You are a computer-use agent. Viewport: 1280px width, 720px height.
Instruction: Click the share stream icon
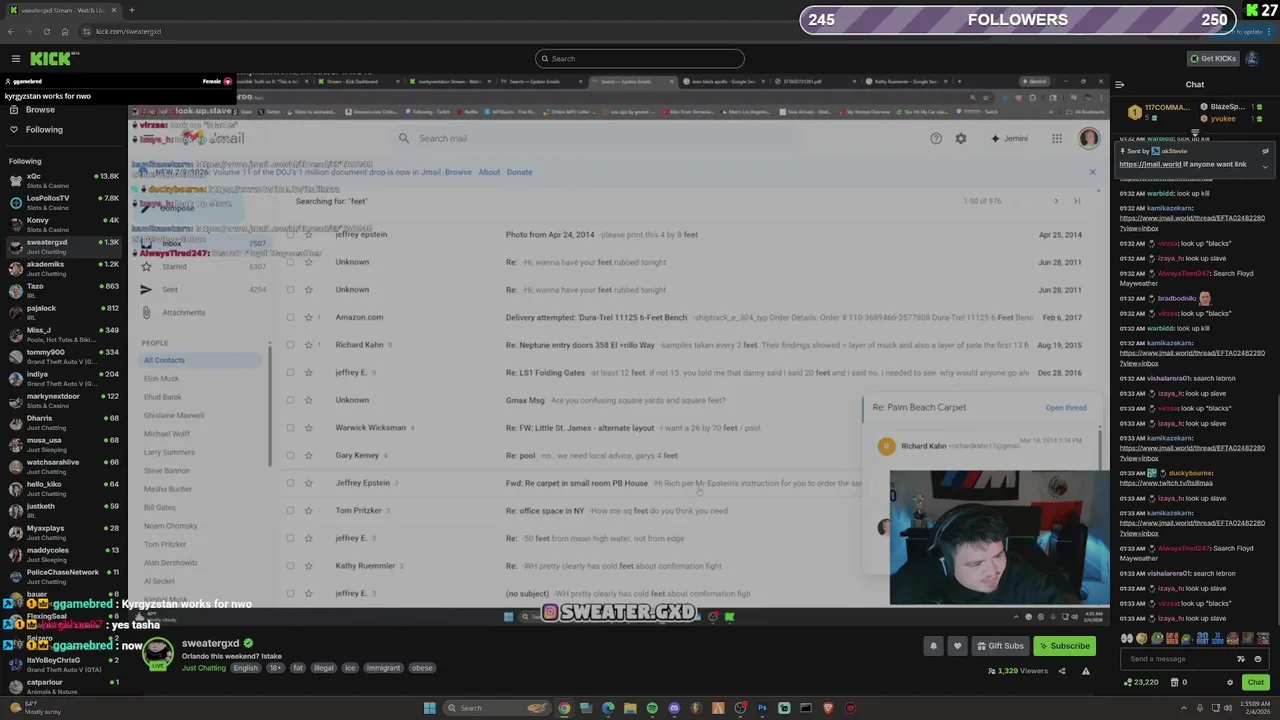click(1062, 671)
